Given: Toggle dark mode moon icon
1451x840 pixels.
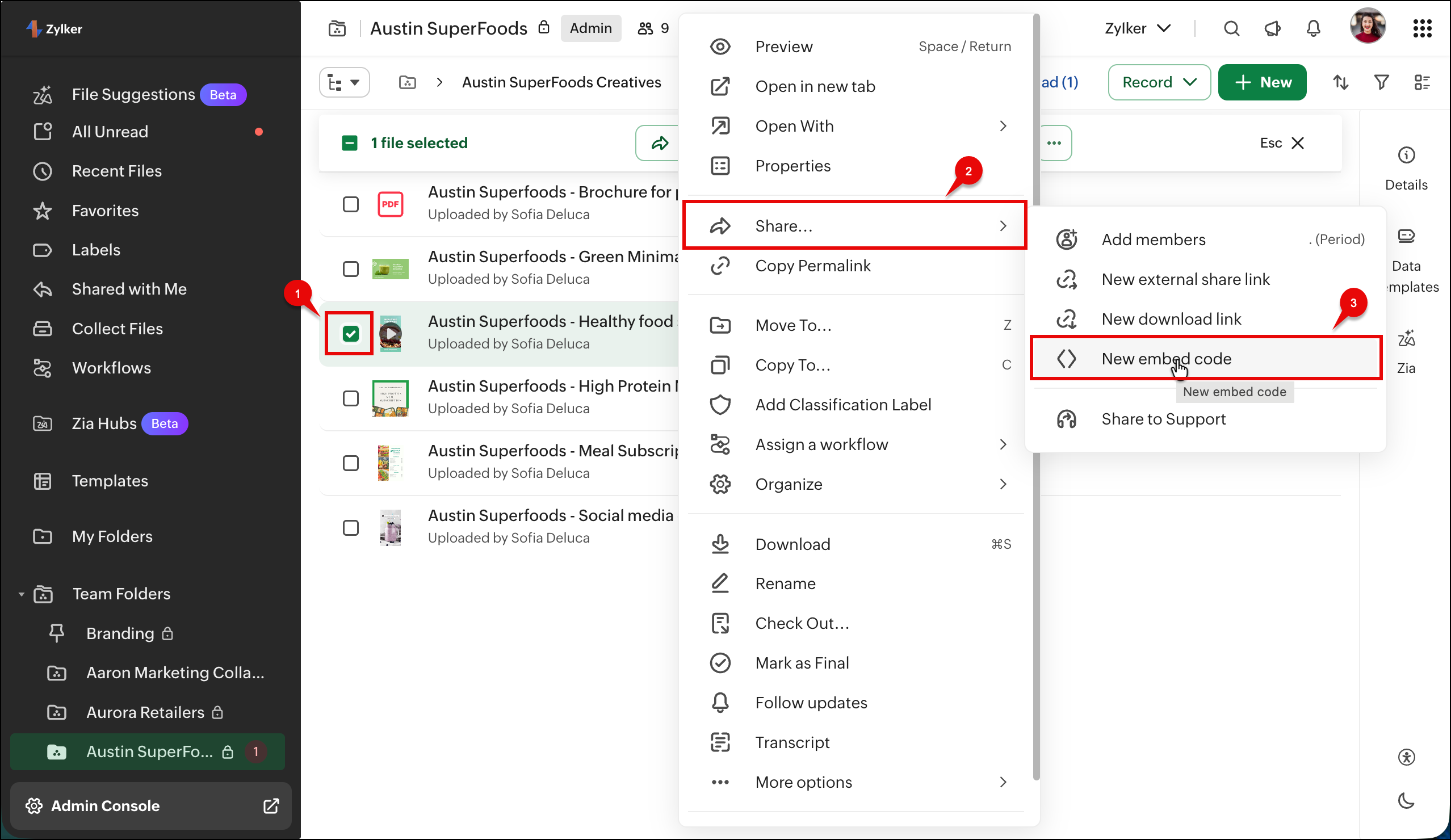Looking at the screenshot, I should (x=1406, y=800).
